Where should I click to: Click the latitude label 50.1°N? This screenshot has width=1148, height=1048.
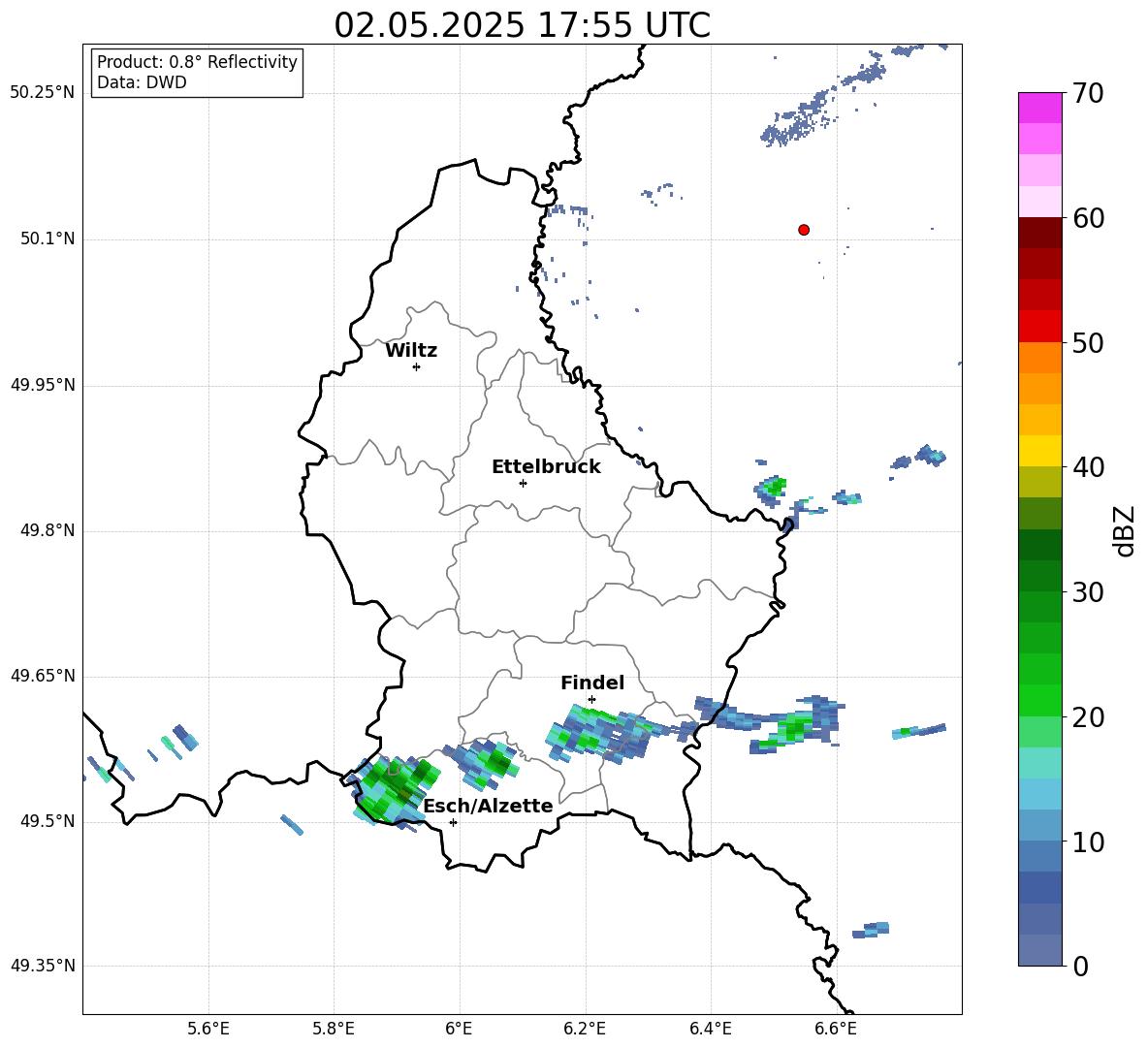click(48, 238)
